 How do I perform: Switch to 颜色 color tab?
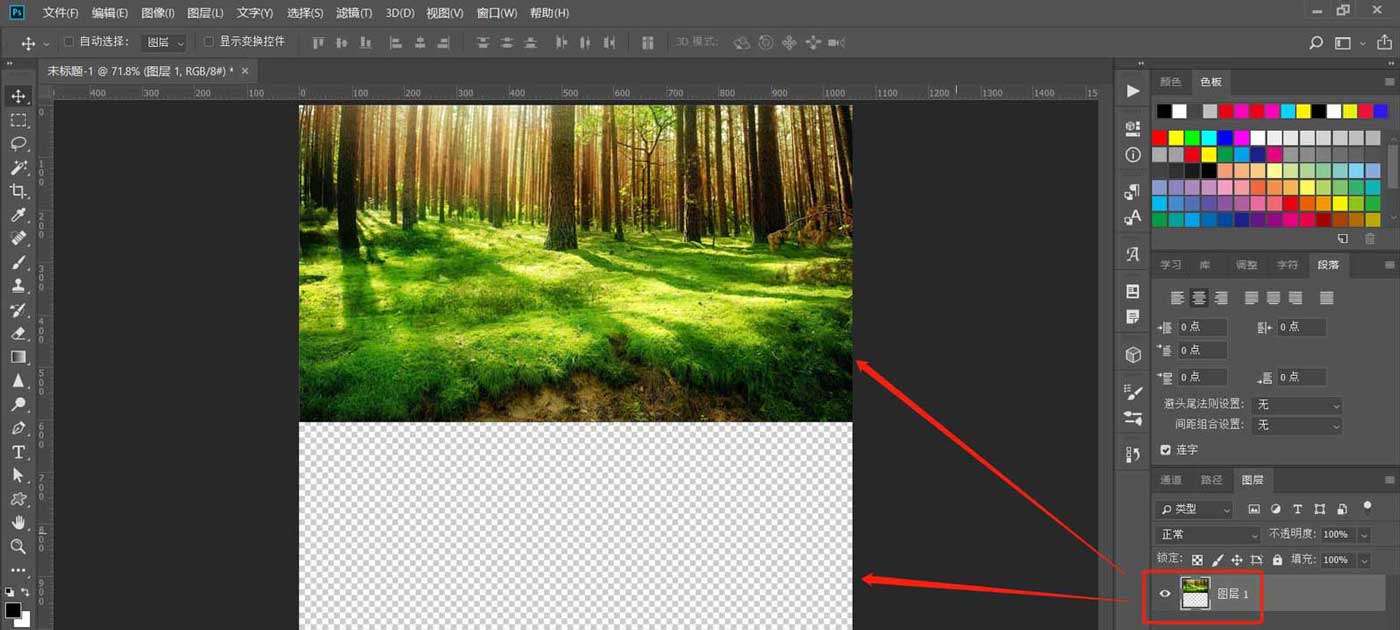click(x=1170, y=82)
